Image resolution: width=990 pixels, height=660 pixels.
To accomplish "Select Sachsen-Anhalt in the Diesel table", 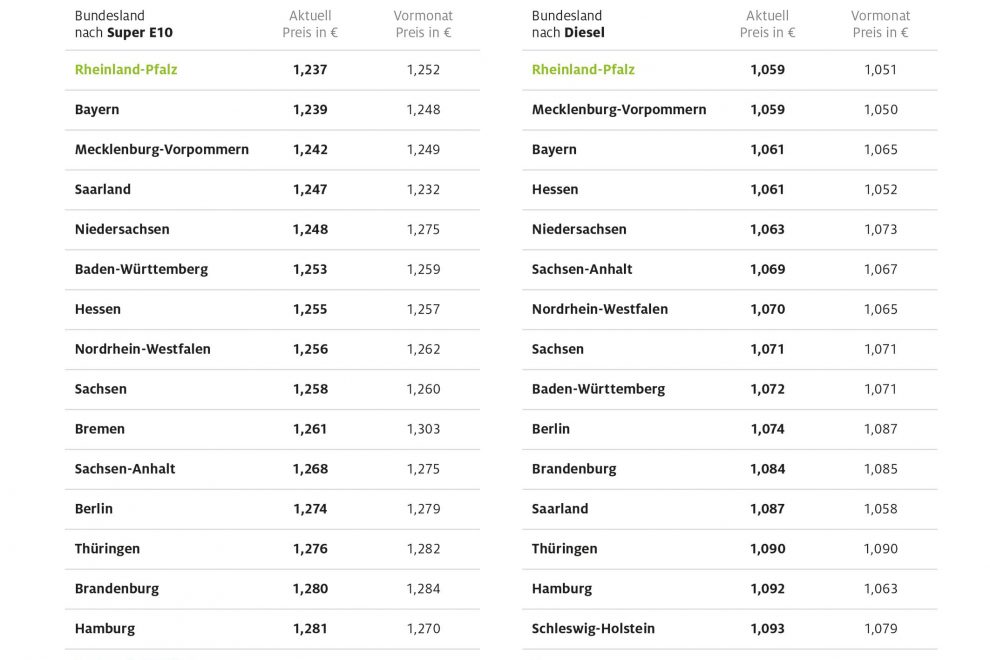I will pyautogui.click(x=582, y=269).
